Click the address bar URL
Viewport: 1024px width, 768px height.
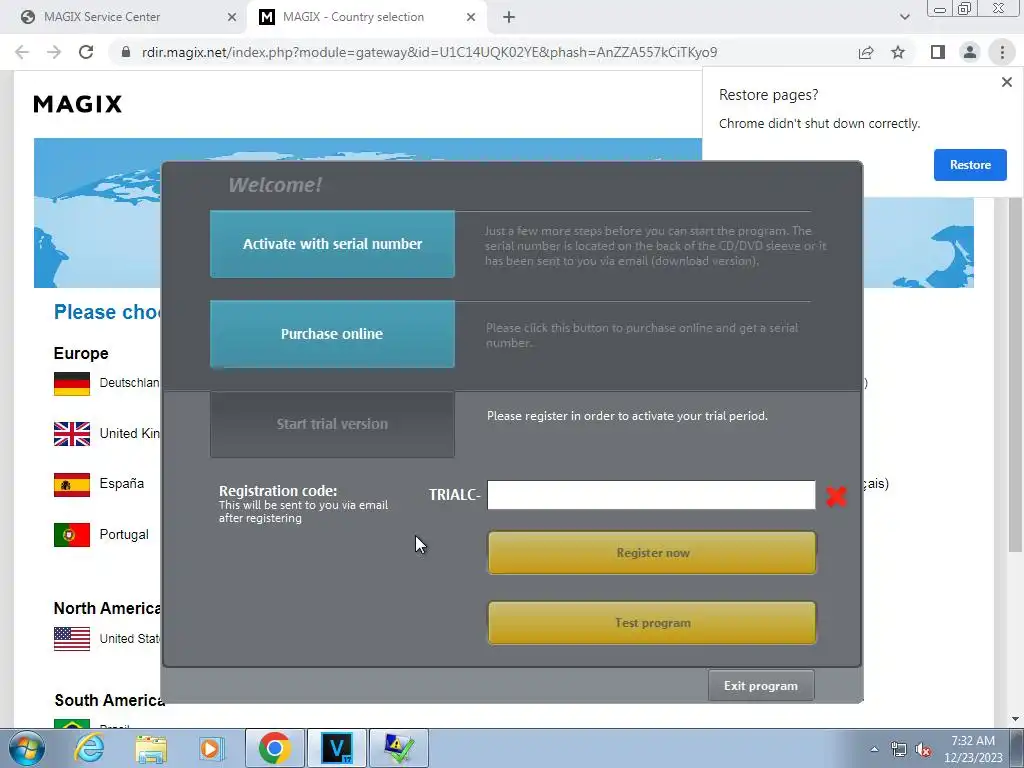429,52
